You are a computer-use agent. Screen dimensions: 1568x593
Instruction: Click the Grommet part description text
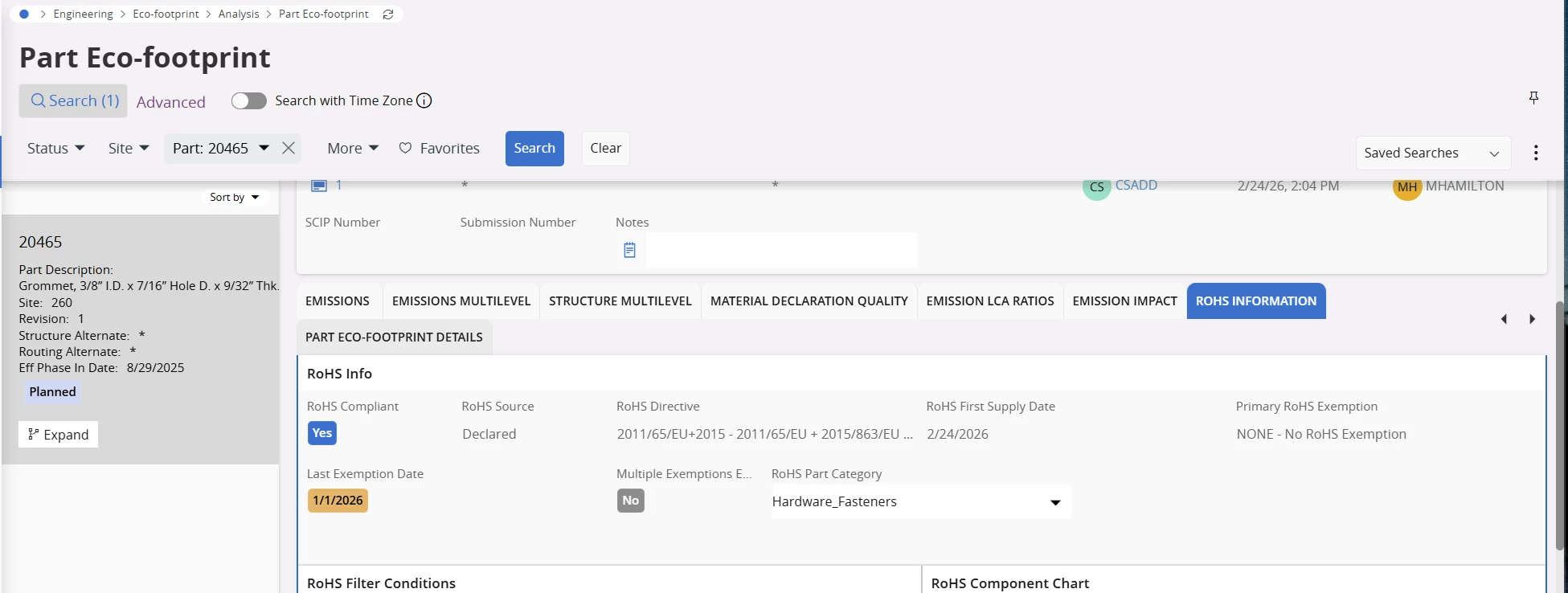(x=149, y=286)
